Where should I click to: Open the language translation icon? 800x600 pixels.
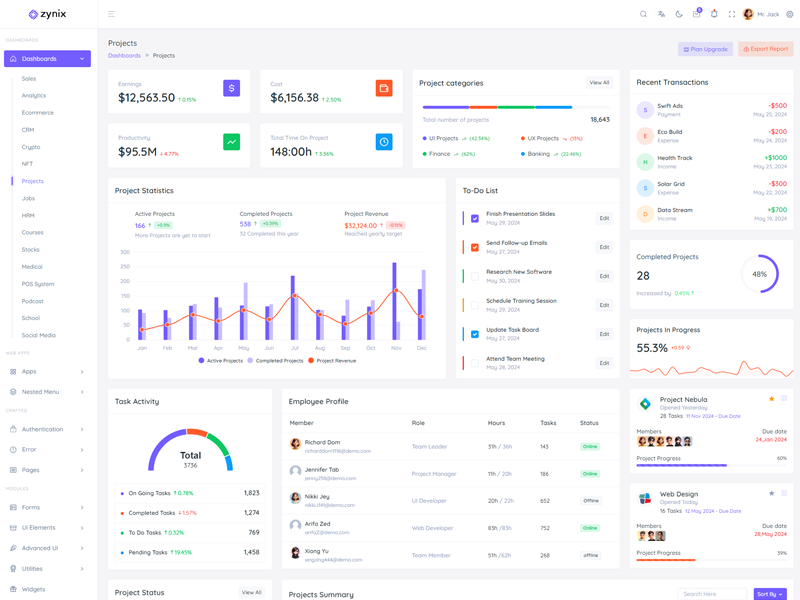(661, 14)
